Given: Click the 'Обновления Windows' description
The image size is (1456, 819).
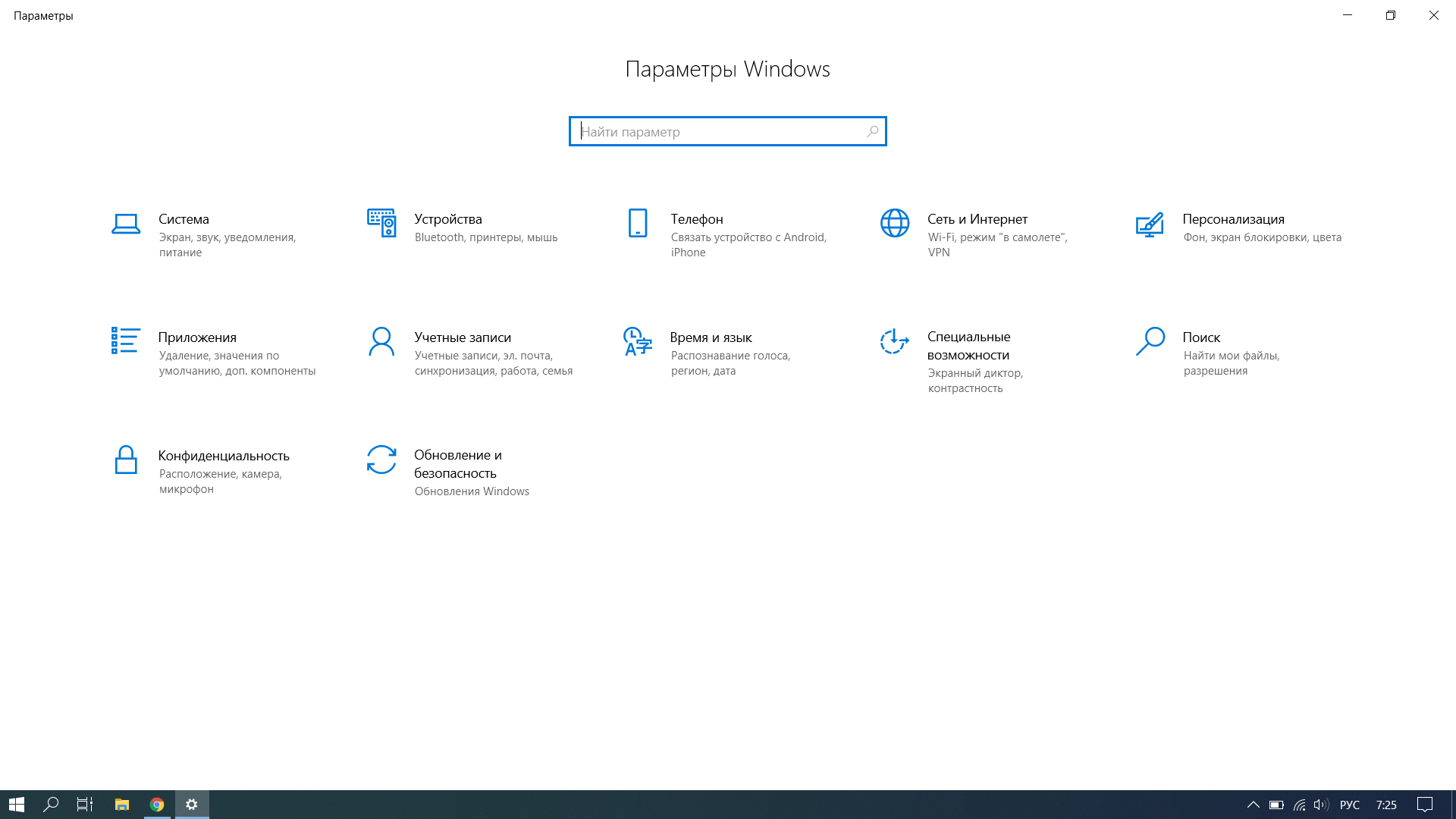Looking at the screenshot, I should (472, 491).
